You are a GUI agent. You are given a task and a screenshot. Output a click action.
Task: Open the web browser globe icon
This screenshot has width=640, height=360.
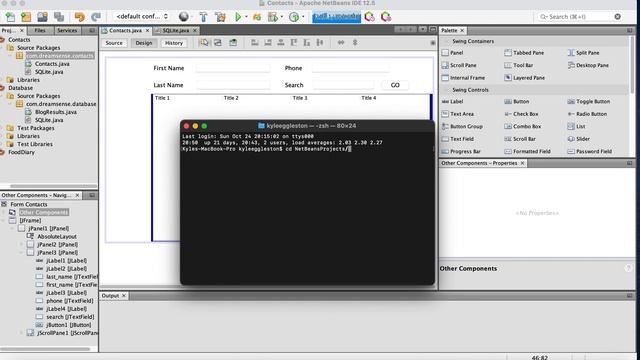point(184,17)
